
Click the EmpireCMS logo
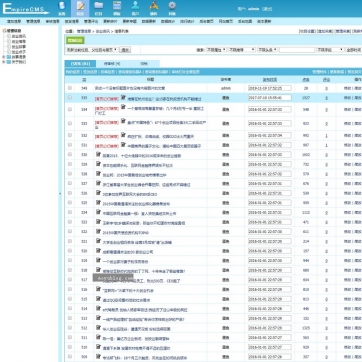(x=25, y=9)
